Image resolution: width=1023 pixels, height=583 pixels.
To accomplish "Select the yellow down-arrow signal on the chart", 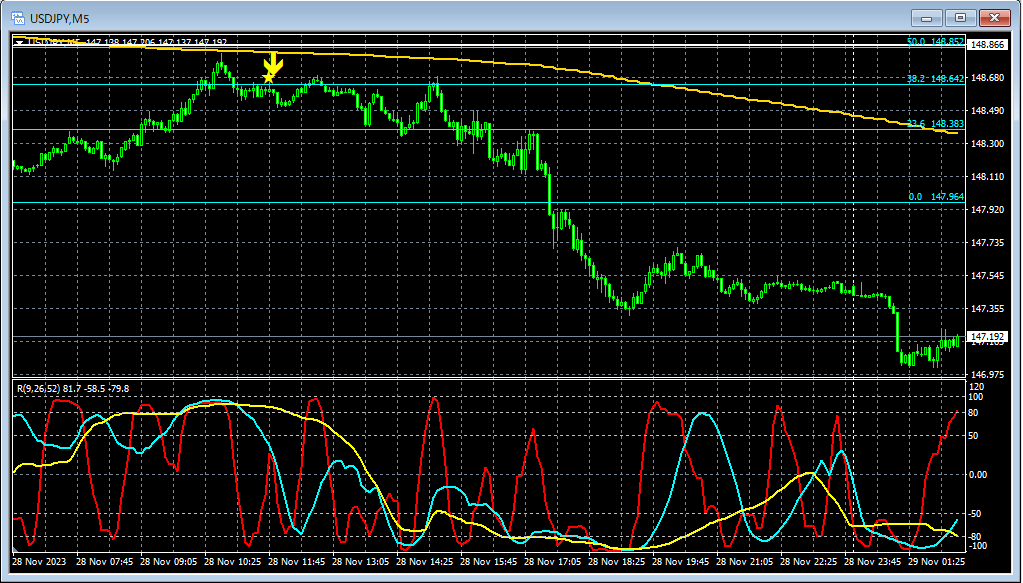I will pos(273,63).
